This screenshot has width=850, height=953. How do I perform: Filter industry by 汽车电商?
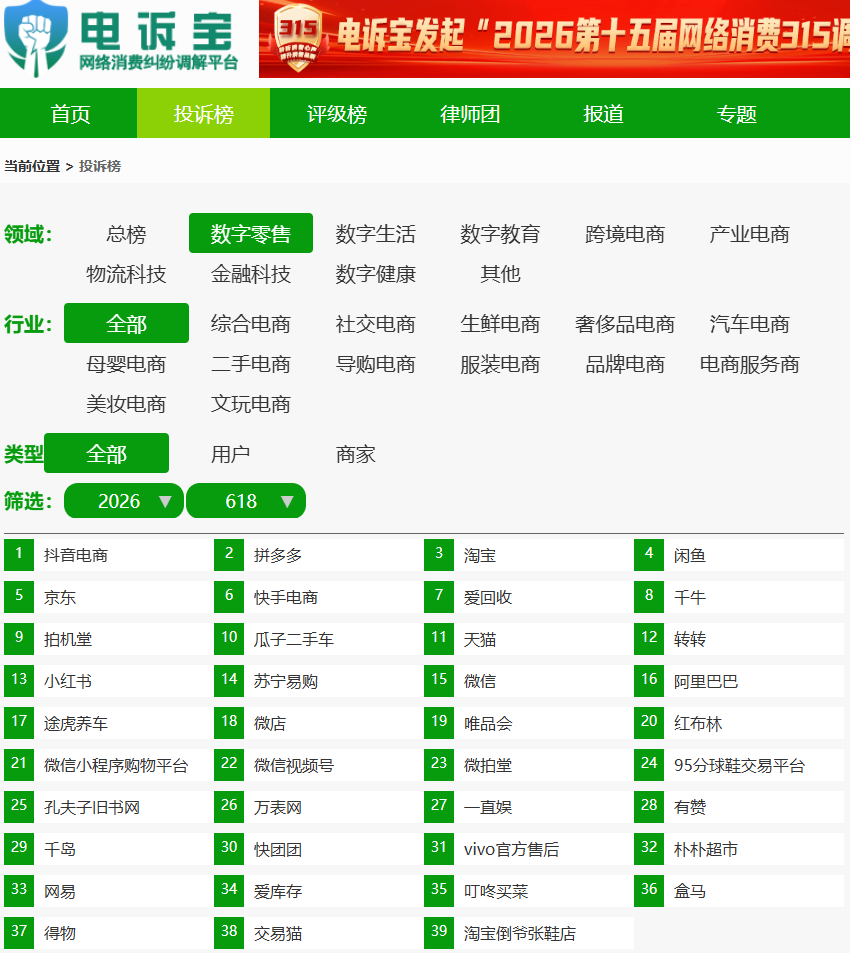tap(749, 323)
